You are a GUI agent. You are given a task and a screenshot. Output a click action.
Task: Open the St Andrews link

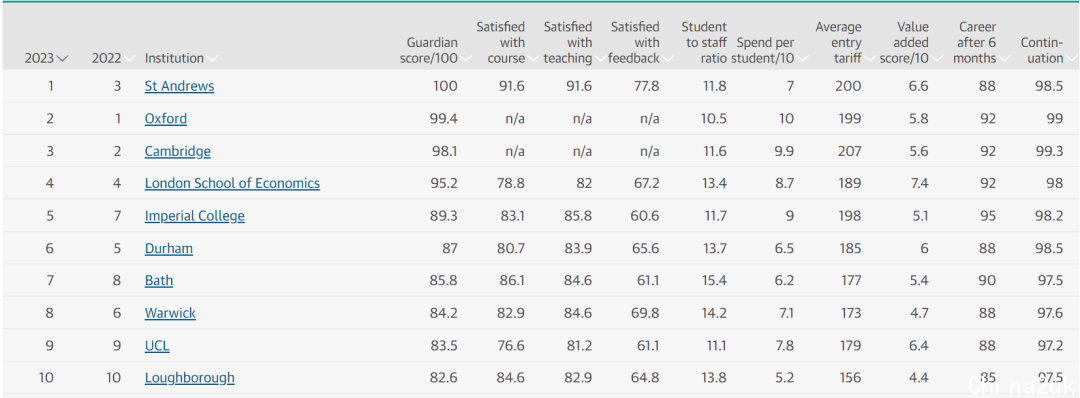[179, 86]
